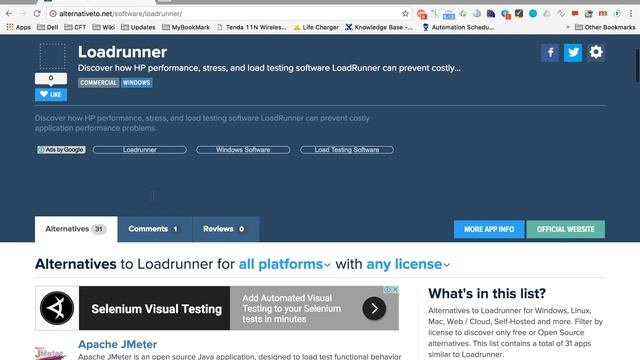Open Apps grid in bookmarks bar
640x360 pixels.
click(x=18, y=27)
